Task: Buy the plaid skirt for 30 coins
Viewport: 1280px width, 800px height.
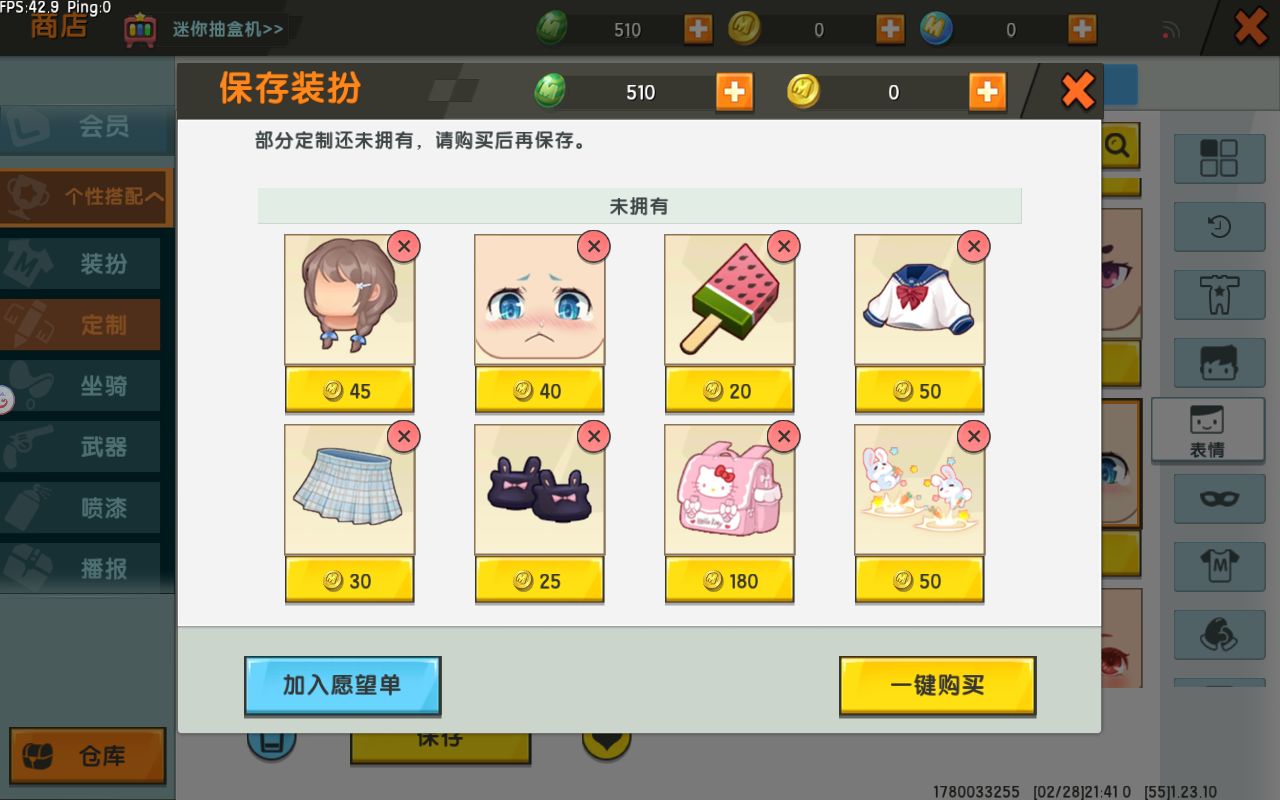Action: [349, 581]
